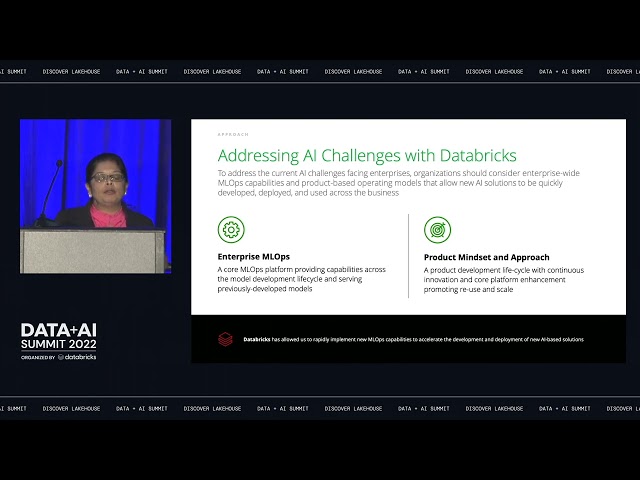Click the red Databricks stack logo
640x480 pixels.
click(x=225, y=339)
